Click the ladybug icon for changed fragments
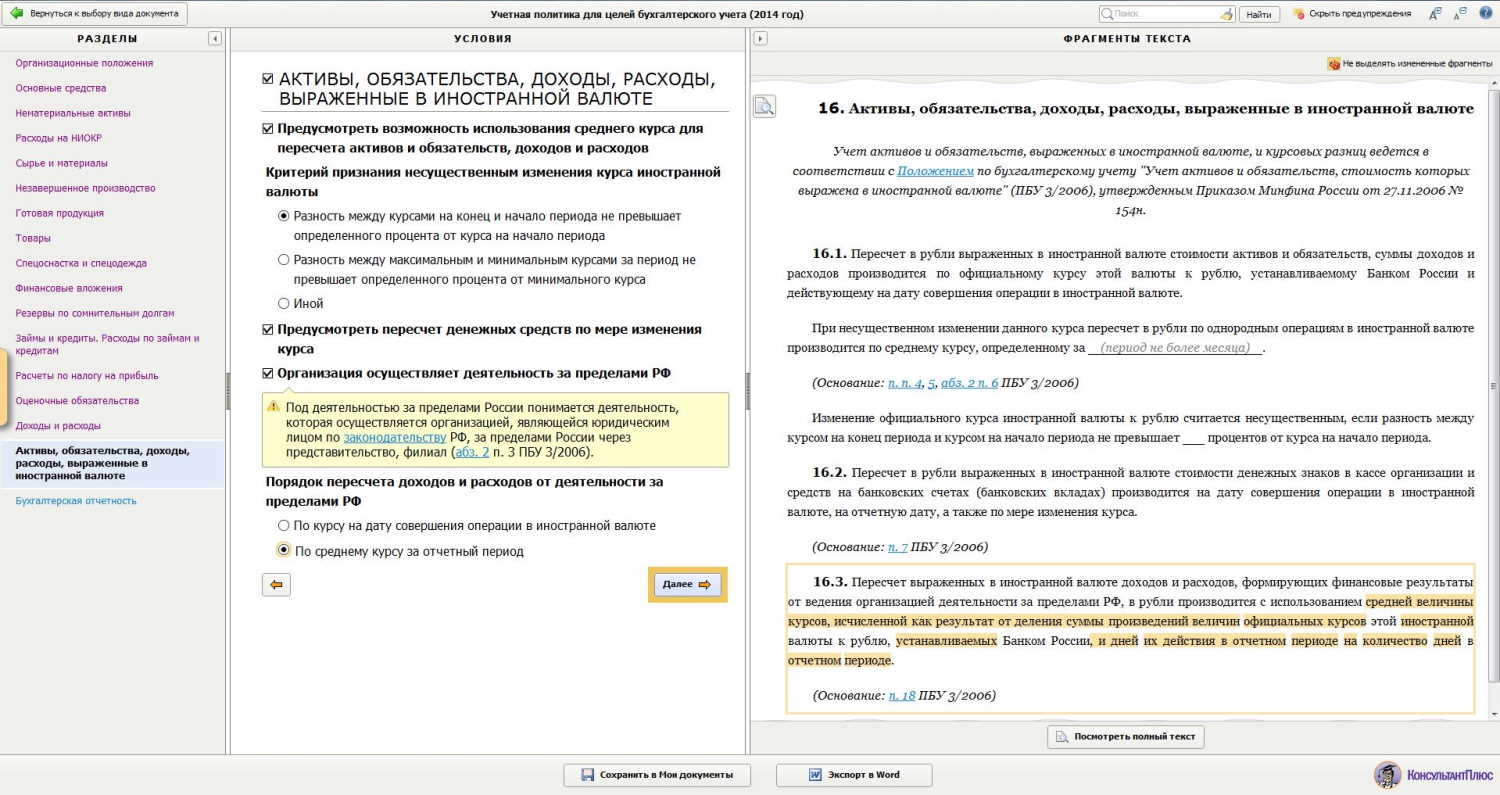 click(1333, 63)
